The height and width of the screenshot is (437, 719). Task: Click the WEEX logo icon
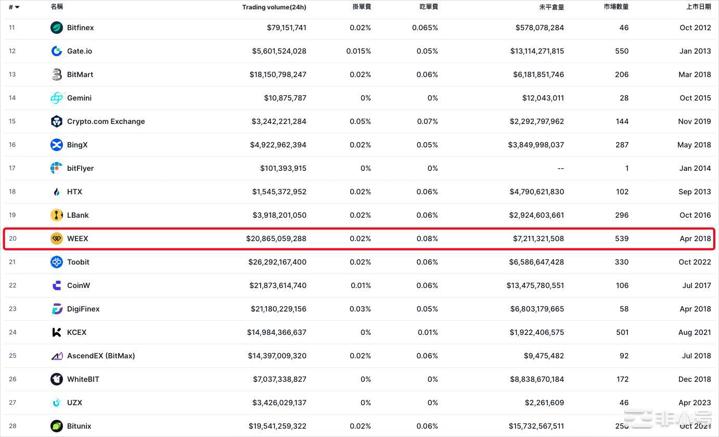tap(56, 238)
